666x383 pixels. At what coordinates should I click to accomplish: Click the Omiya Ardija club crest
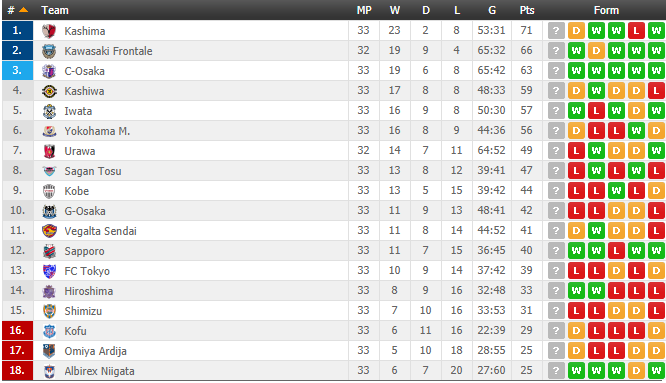pyautogui.click(x=49, y=351)
